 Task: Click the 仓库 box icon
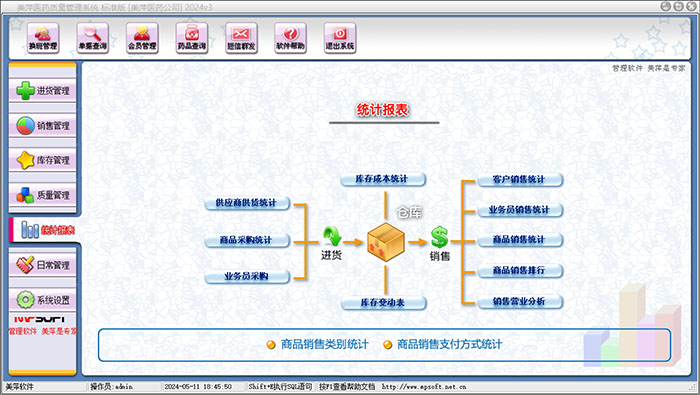[386, 242]
